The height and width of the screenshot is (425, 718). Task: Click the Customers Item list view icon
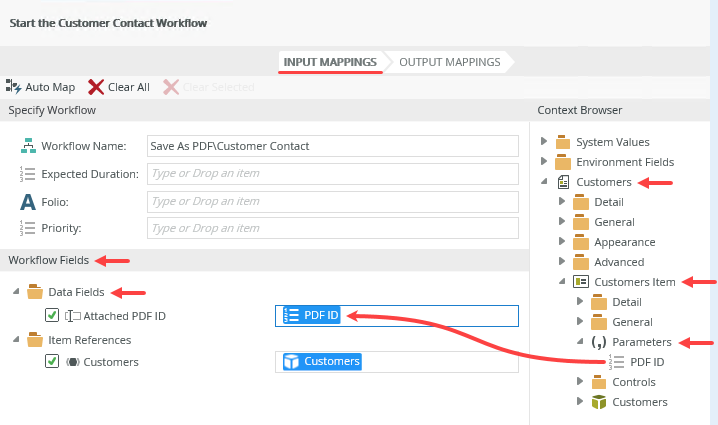582,282
